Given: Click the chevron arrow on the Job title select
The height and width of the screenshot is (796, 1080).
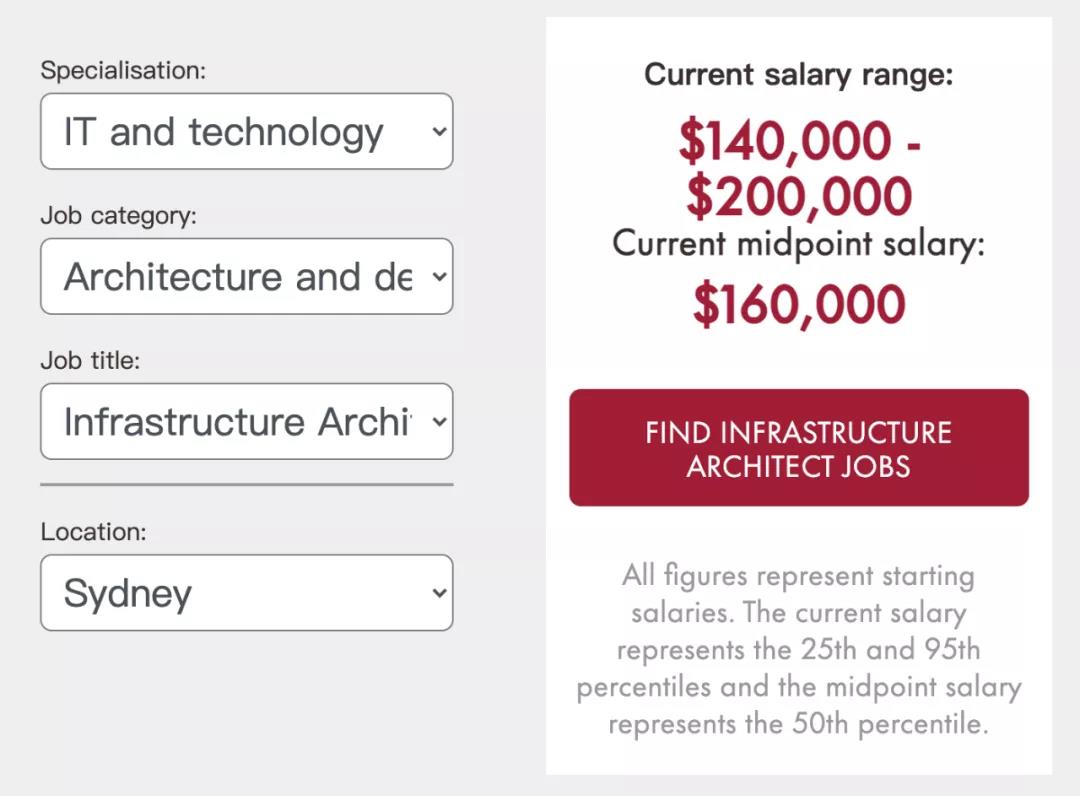Looking at the screenshot, I should coord(439,422).
